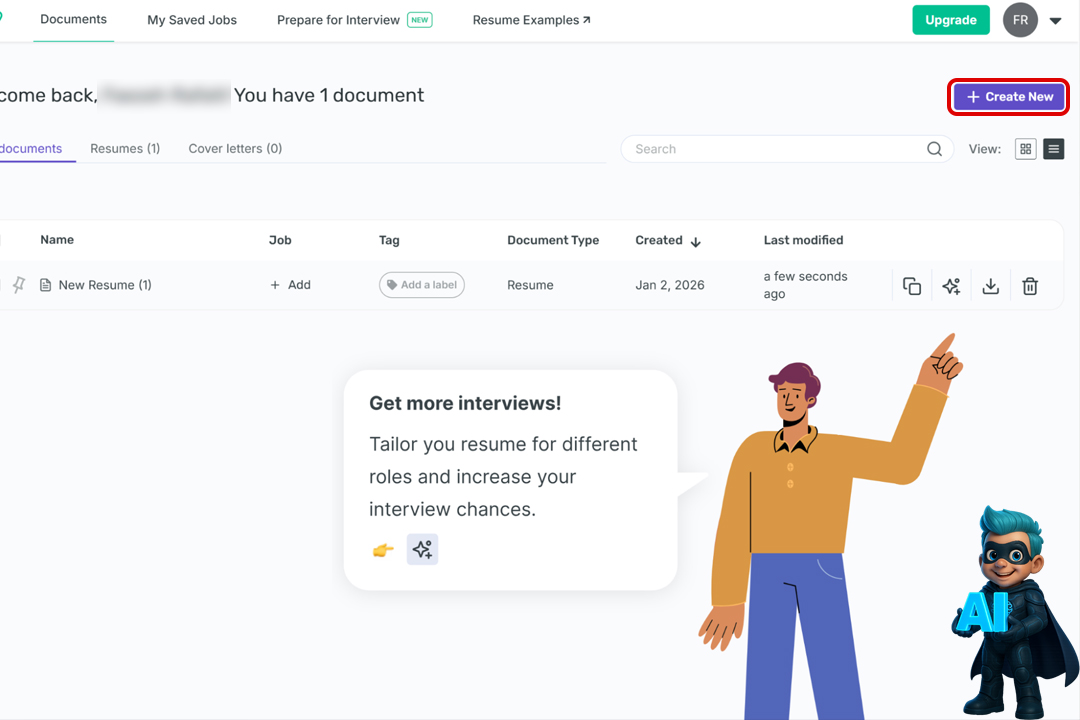Click Add a label tag
The height and width of the screenshot is (720, 1080).
pos(421,285)
